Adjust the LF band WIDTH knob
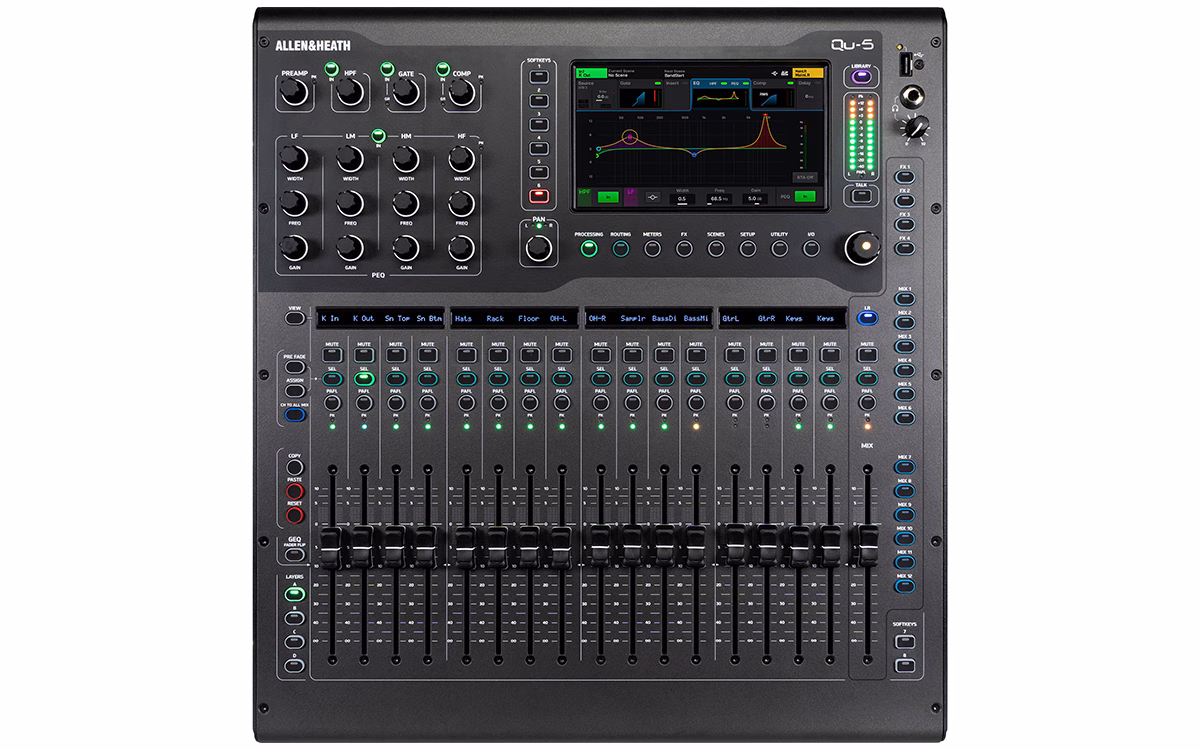This screenshot has height=750, width=1200. (x=293, y=158)
